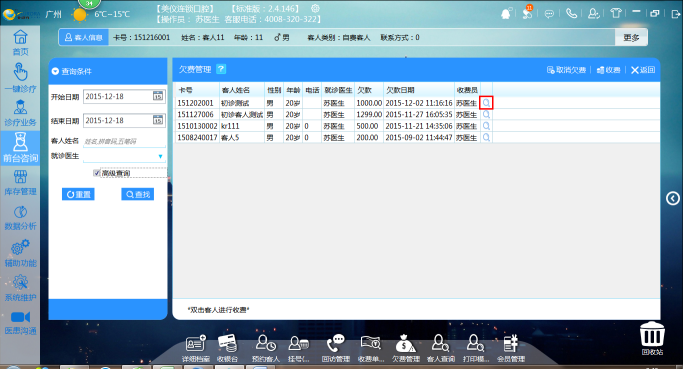Image resolution: width=683 pixels, height=369 pixels.
Task: Click the 客人姓名 search input
Action: point(124,141)
